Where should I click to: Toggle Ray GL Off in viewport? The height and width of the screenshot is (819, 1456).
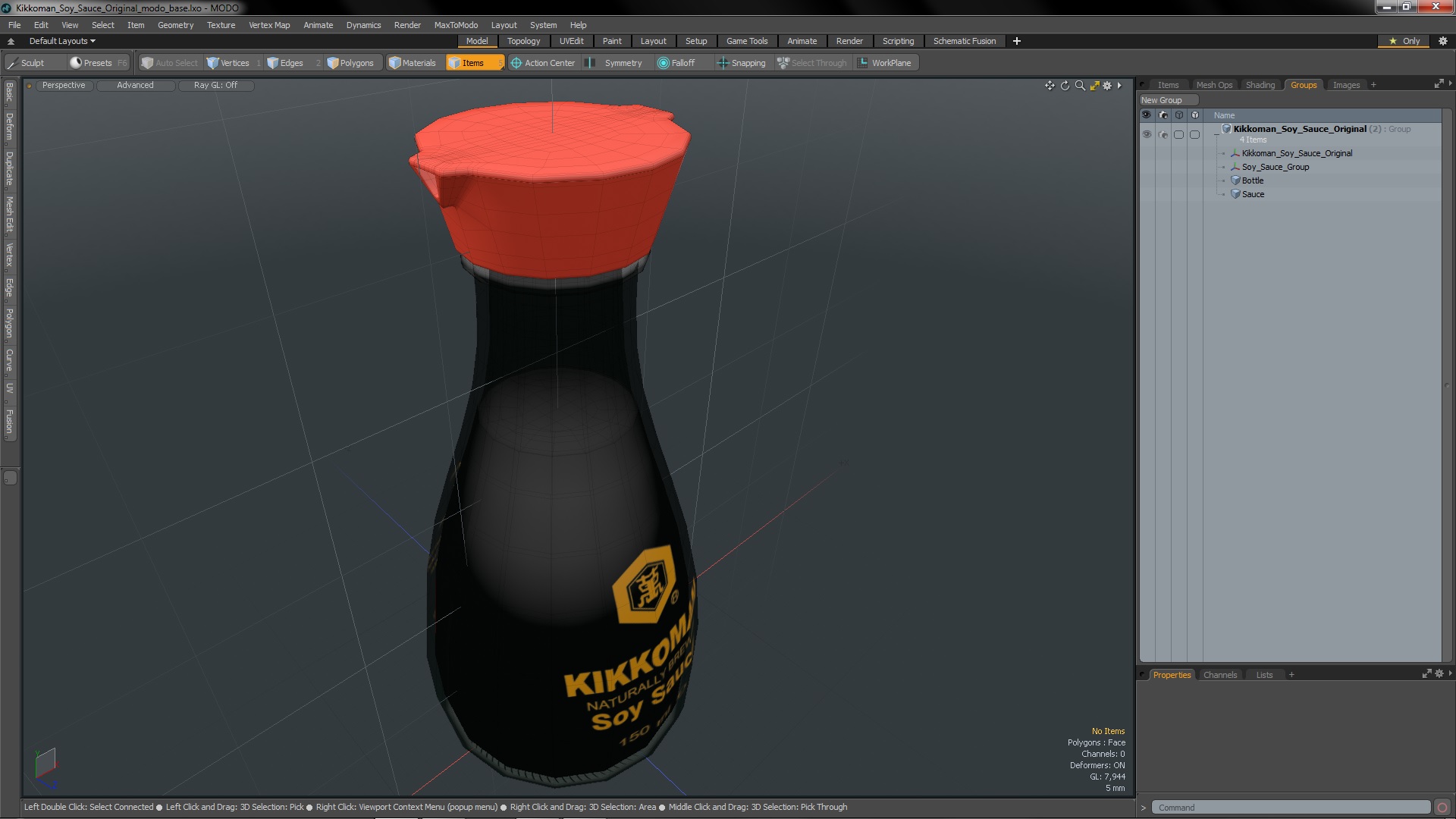(215, 85)
